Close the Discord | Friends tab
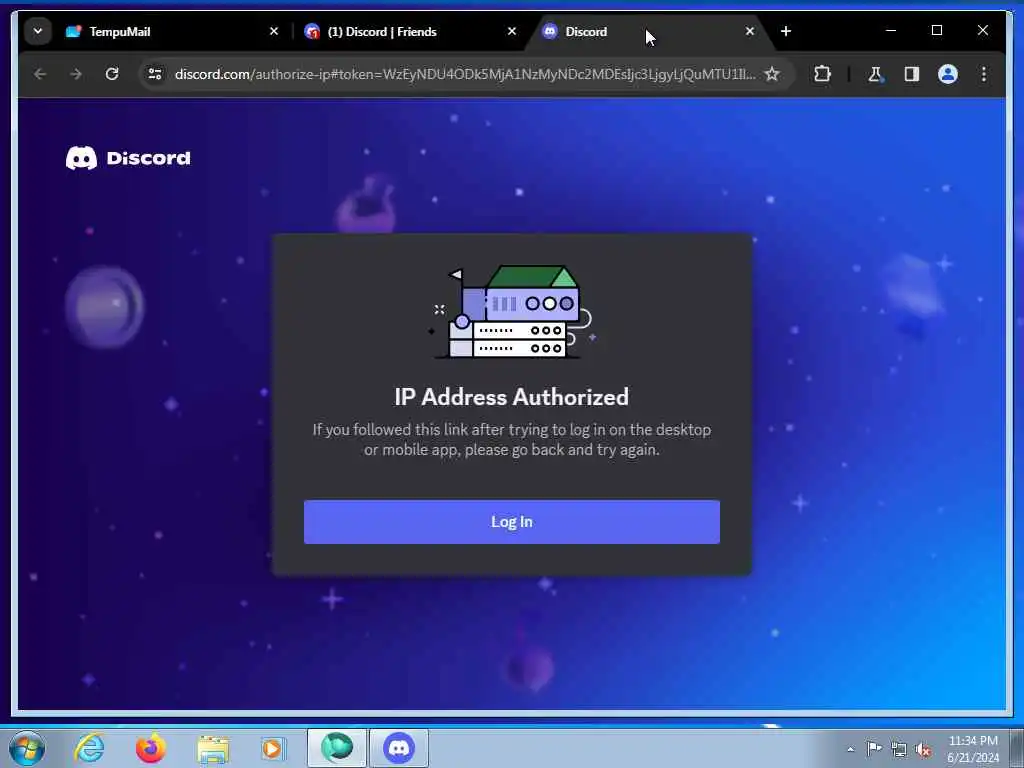This screenshot has width=1024, height=768. [x=511, y=31]
